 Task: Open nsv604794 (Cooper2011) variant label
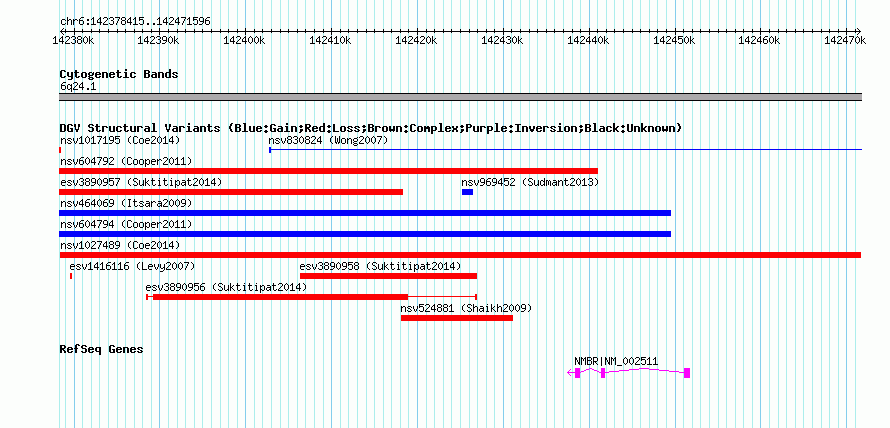[x=126, y=224]
